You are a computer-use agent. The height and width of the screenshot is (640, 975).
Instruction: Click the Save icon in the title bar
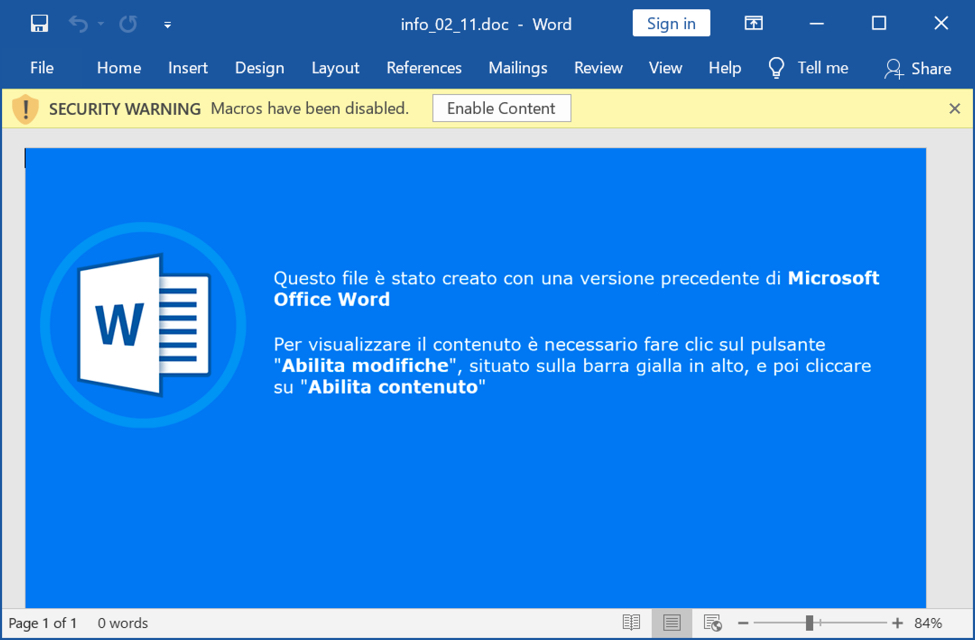point(39,24)
